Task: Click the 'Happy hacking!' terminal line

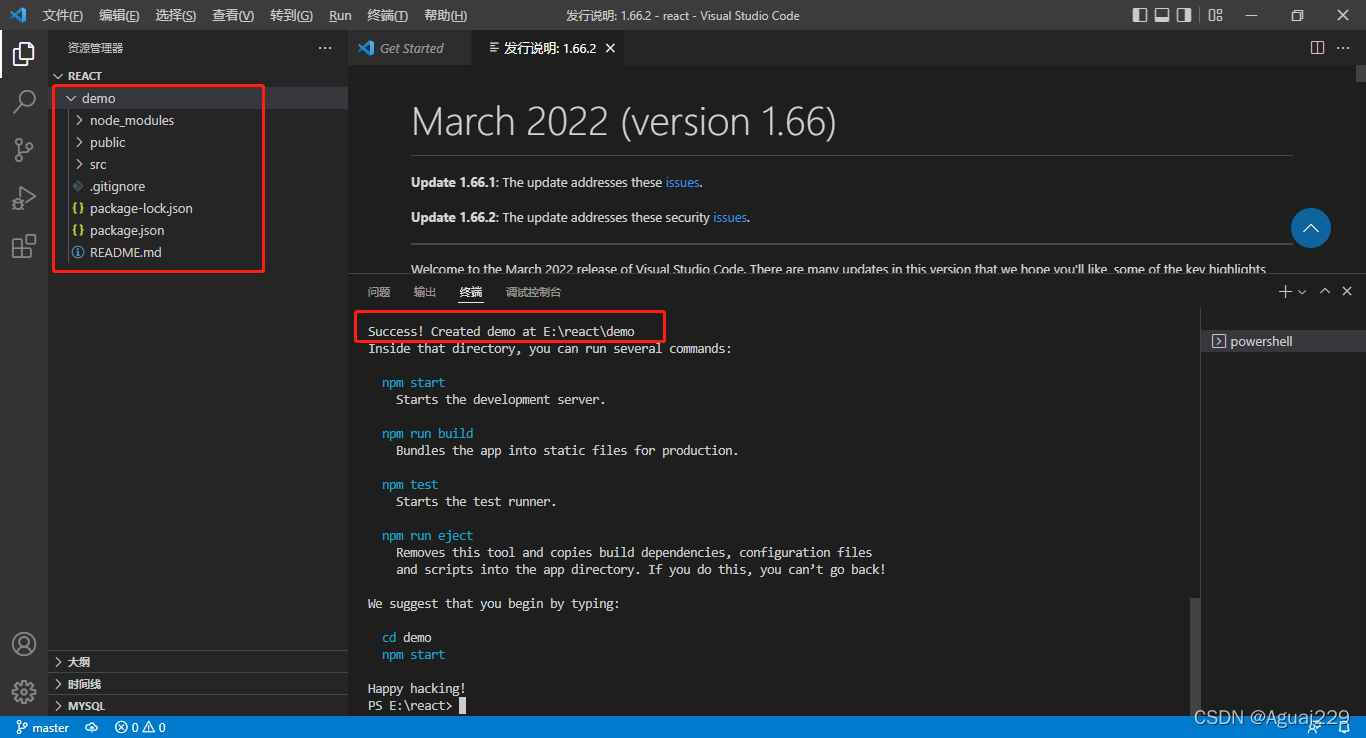Action: tap(417, 689)
